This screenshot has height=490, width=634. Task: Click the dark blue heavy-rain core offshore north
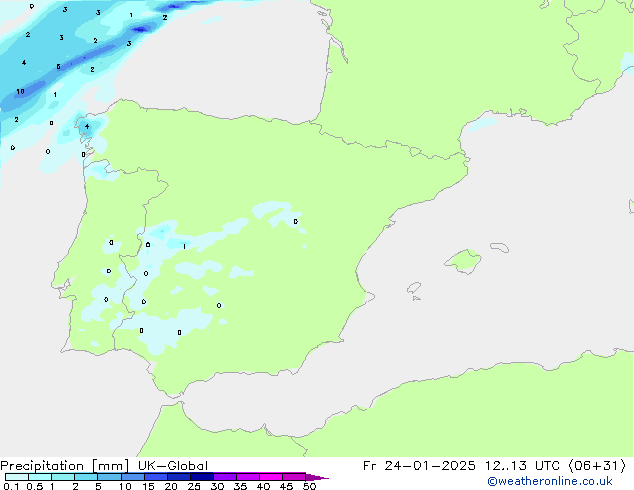click(141, 29)
